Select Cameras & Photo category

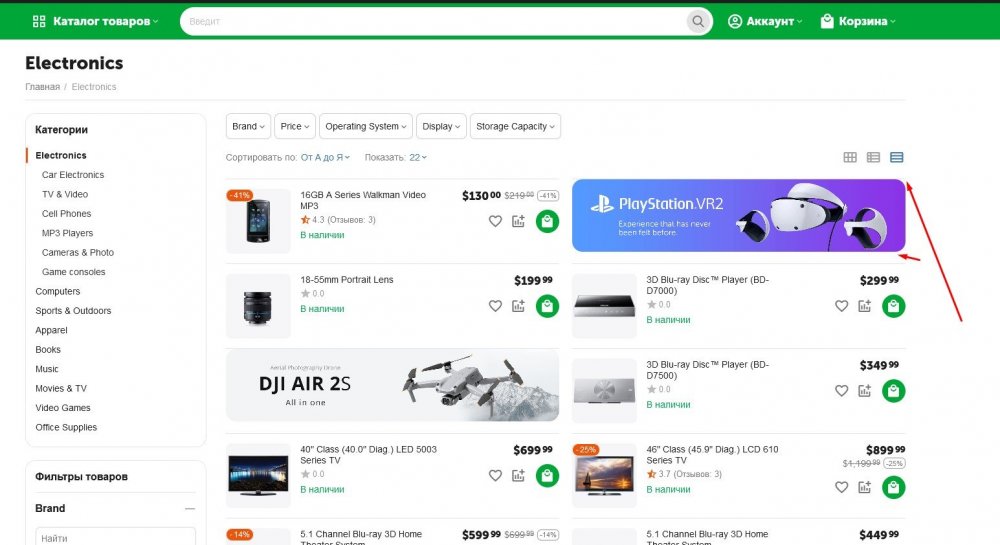(78, 252)
